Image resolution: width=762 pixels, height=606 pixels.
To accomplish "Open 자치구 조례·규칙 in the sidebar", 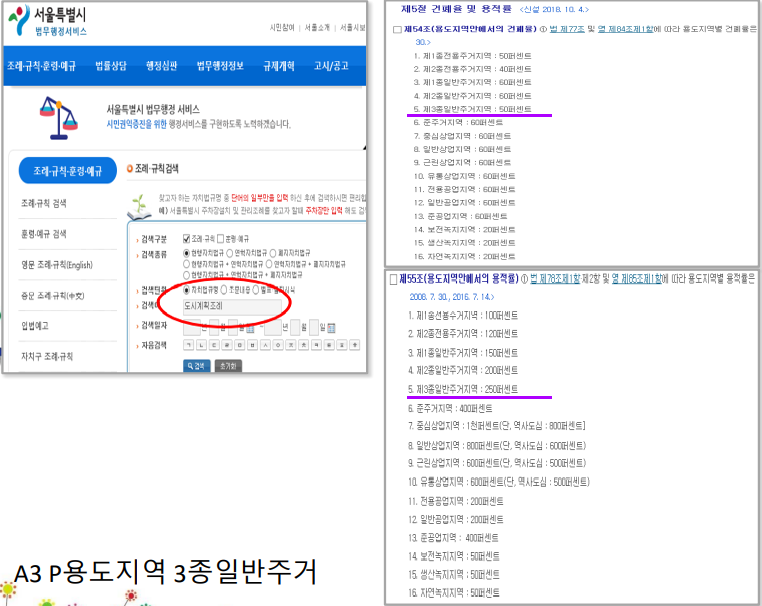I will point(47,356).
